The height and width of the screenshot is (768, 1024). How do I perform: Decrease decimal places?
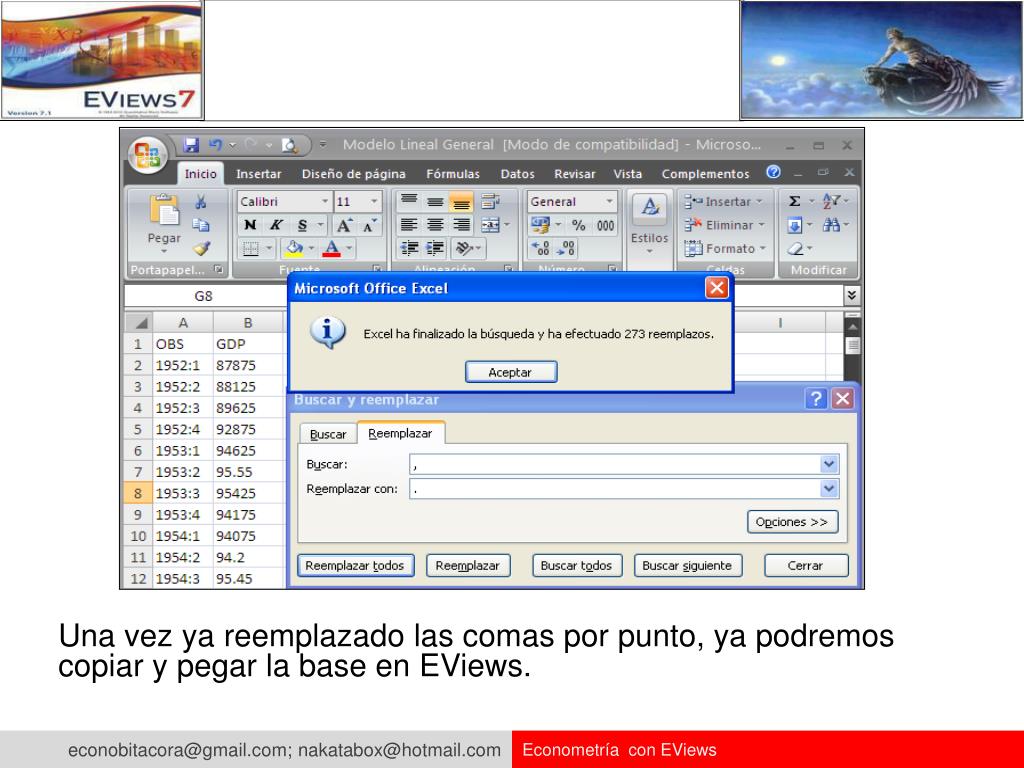566,248
